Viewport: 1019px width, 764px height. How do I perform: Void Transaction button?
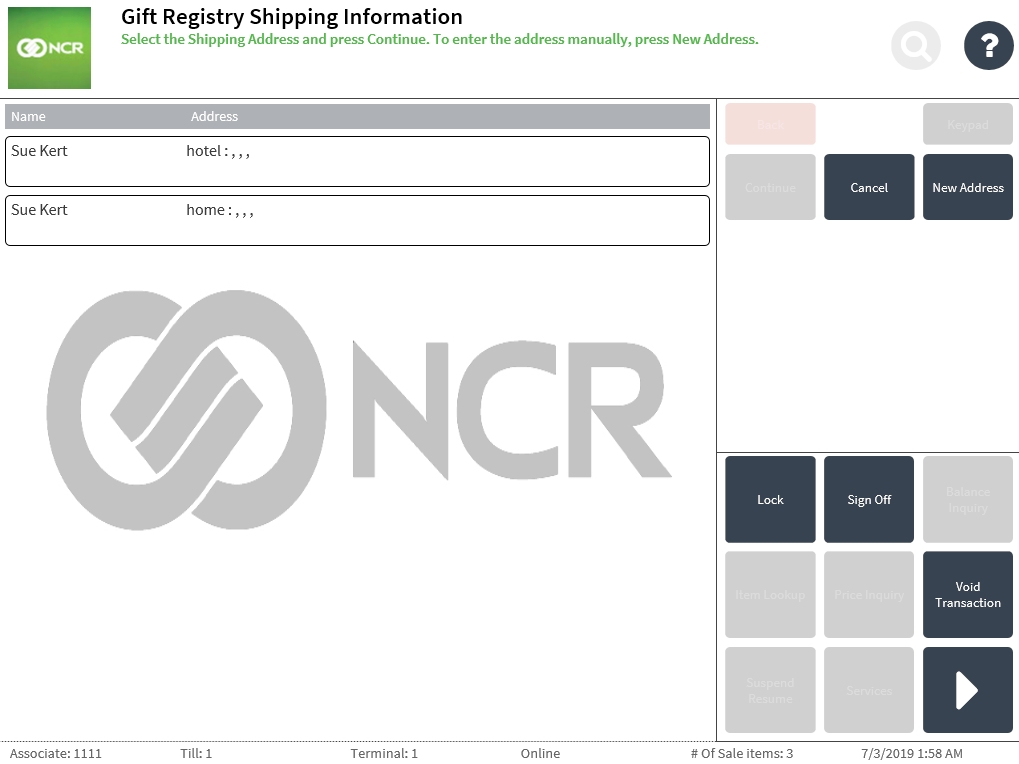967,594
